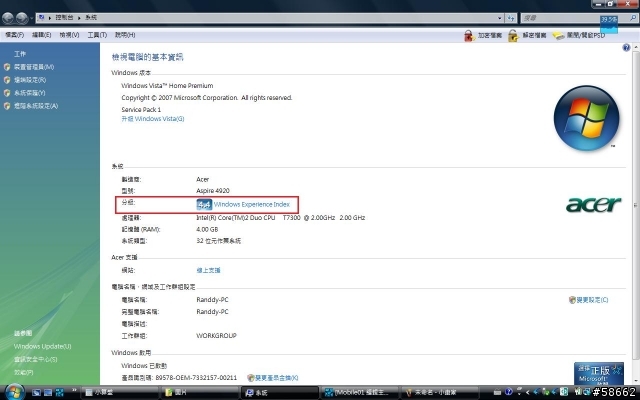The width and height of the screenshot is (640, 400).
Task: Switch to 未命名 - 小畫家 taskbar button
Action: coord(439,393)
